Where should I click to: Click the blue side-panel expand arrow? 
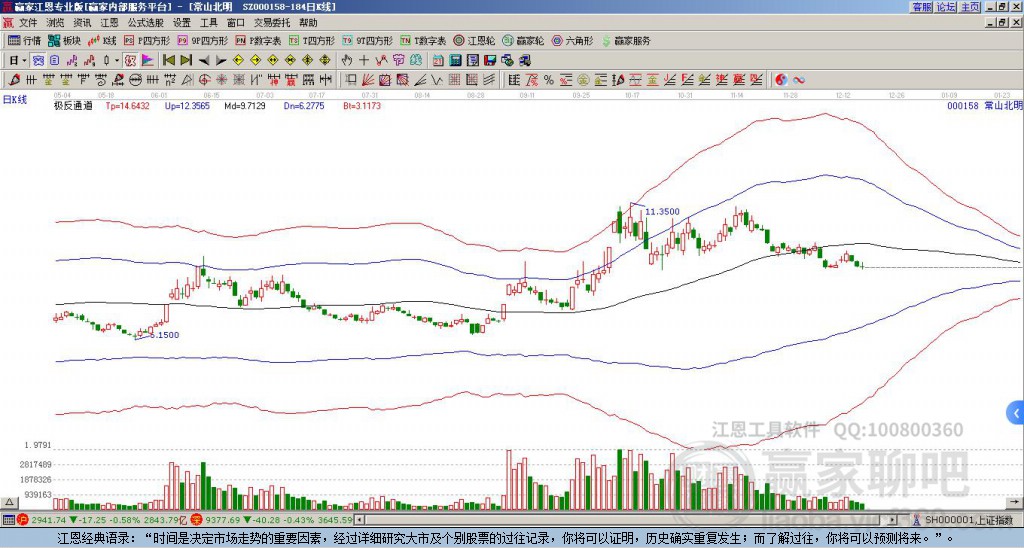click(x=1016, y=413)
